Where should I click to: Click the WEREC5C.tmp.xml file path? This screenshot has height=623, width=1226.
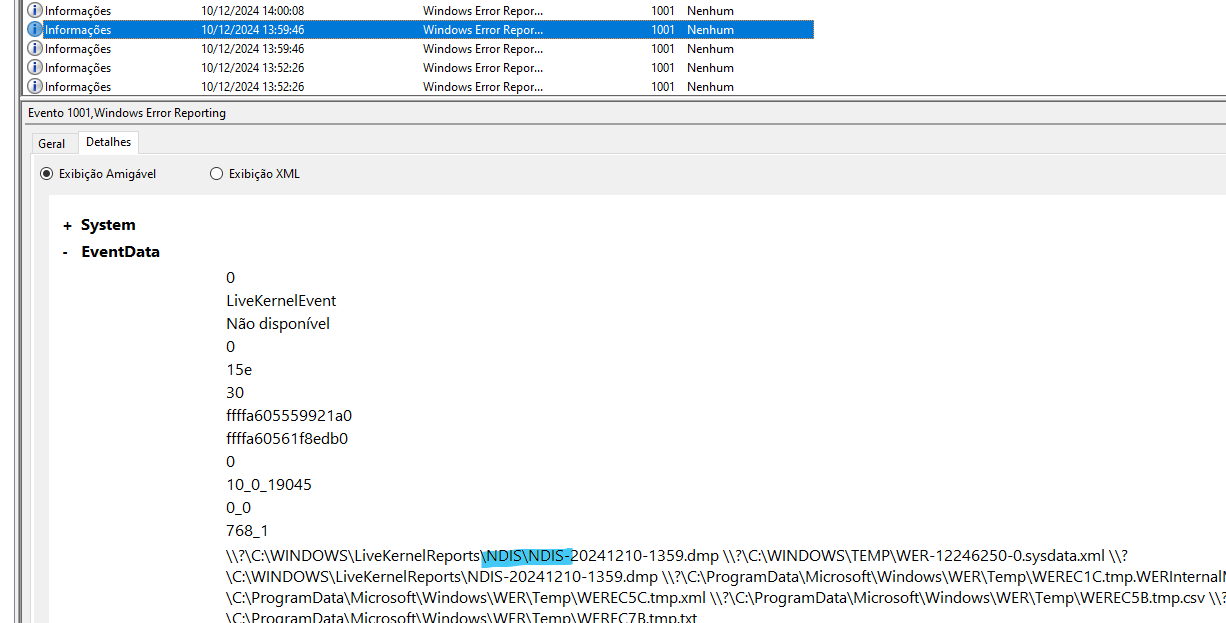[x=467, y=598]
